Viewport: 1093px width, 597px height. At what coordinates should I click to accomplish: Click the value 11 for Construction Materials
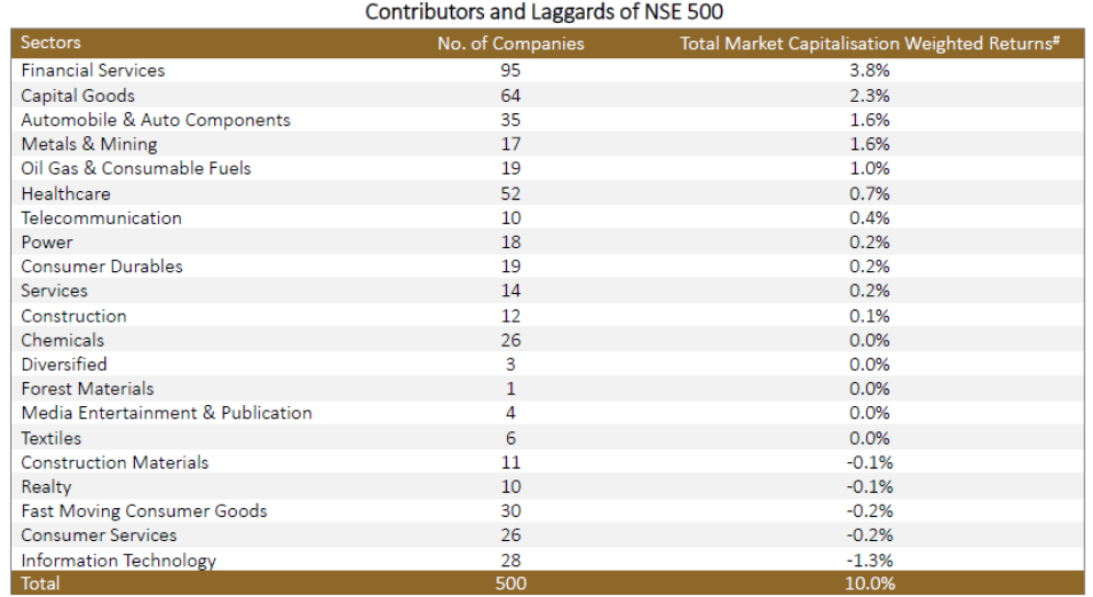tap(510, 463)
